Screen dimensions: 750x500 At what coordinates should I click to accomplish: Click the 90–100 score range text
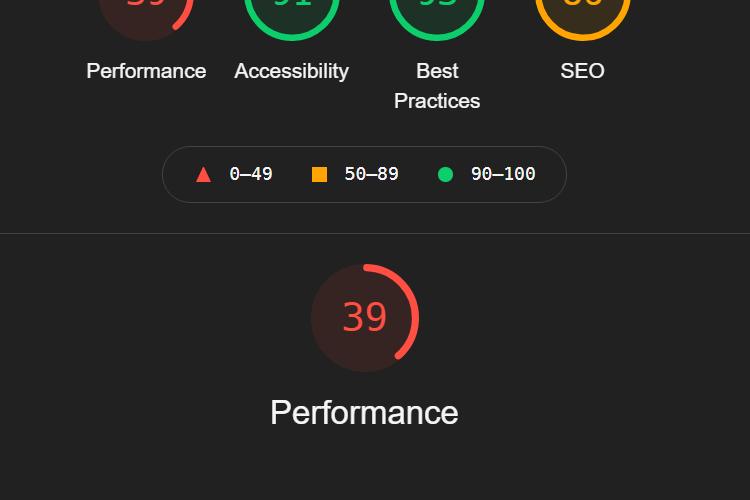(x=503, y=174)
